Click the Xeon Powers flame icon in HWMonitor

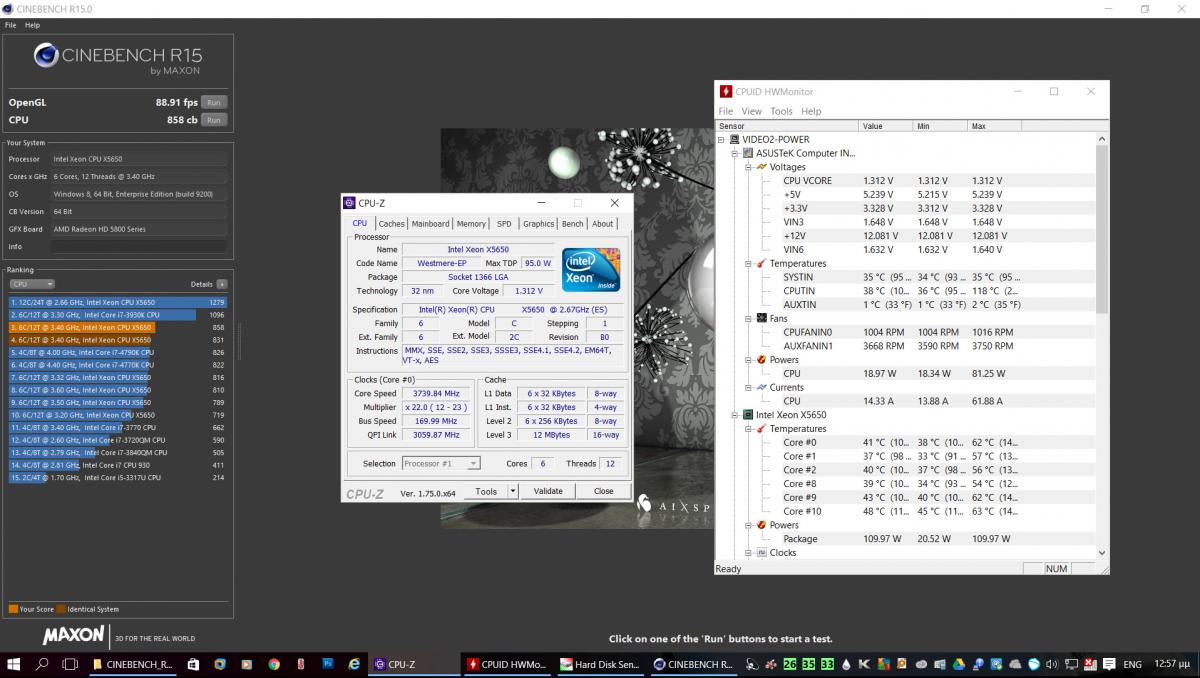[762, 525]
